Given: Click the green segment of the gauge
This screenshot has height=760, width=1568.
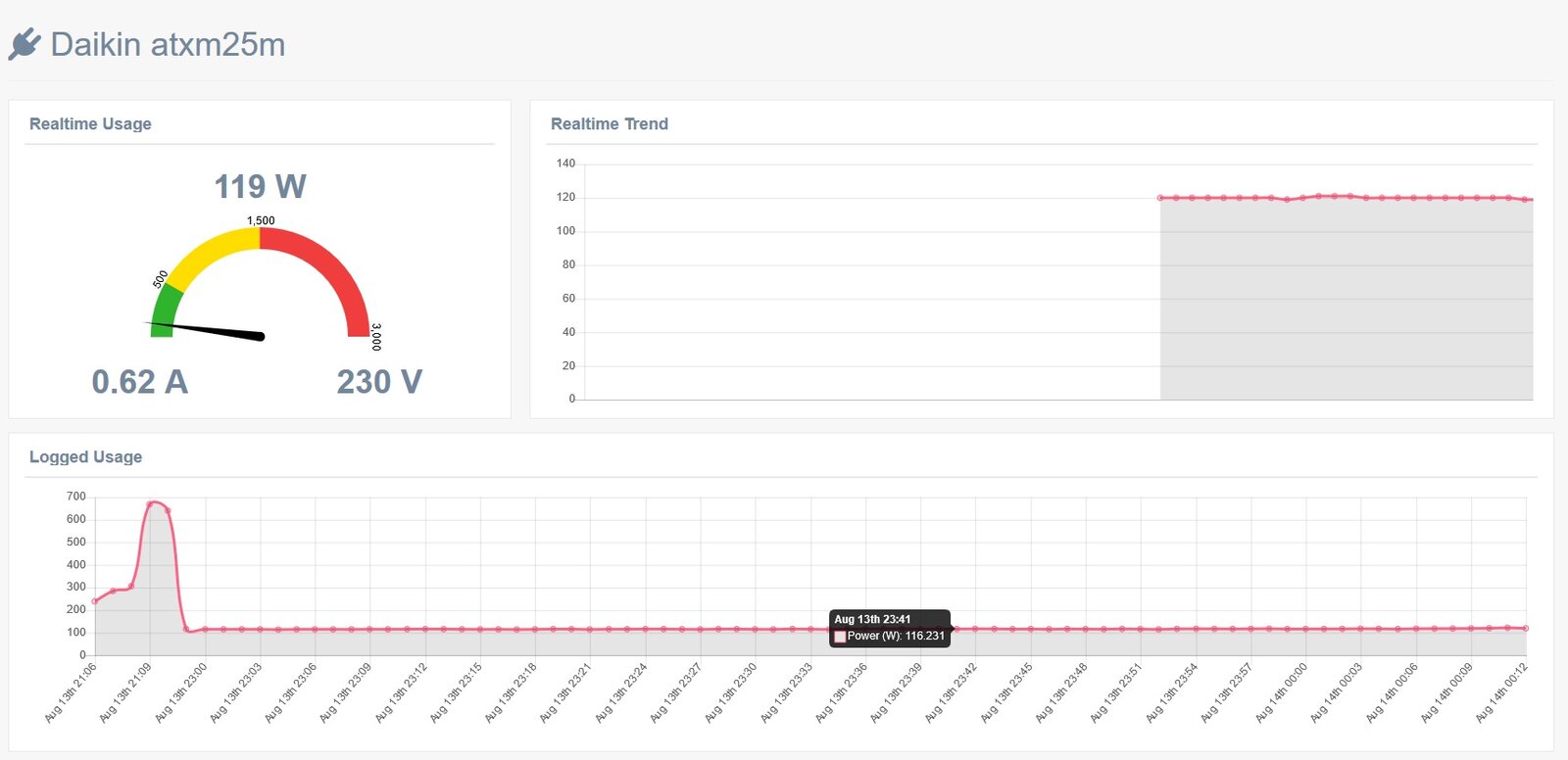Looking at the screenshot, I should tap(164, 311).
